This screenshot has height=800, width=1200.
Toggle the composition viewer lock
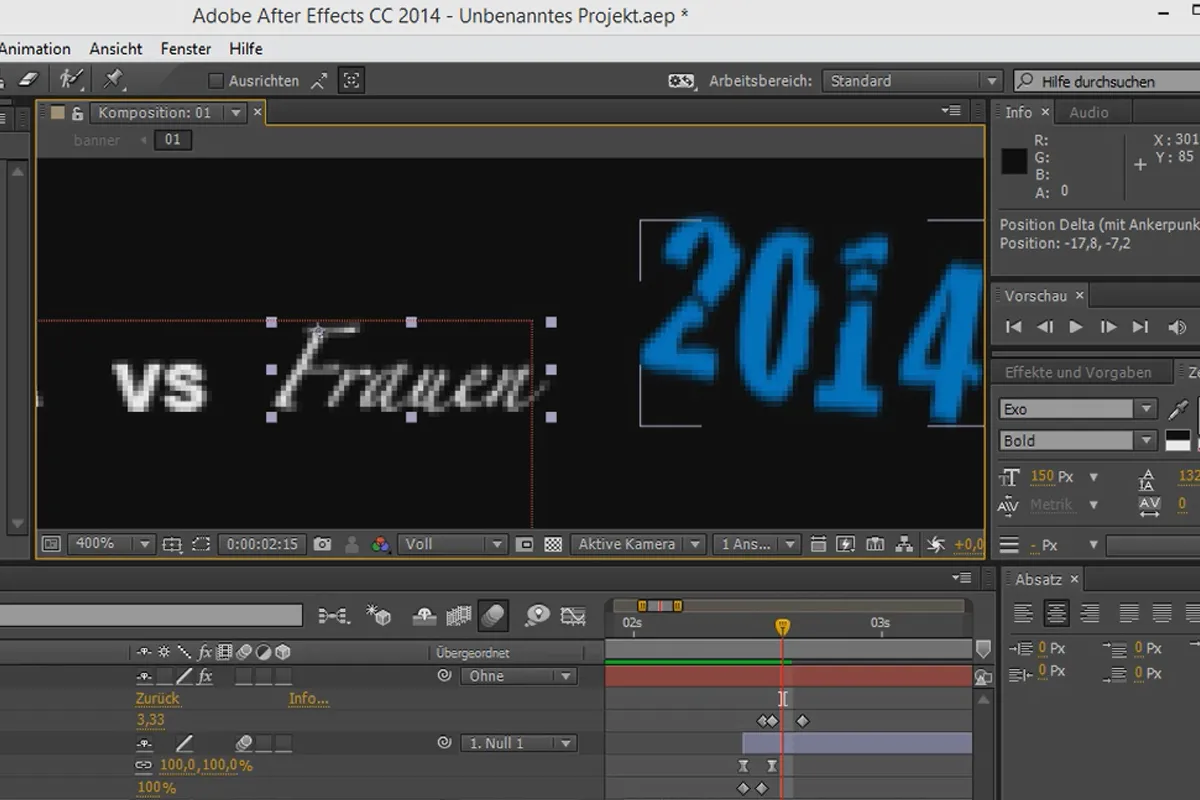77,113
